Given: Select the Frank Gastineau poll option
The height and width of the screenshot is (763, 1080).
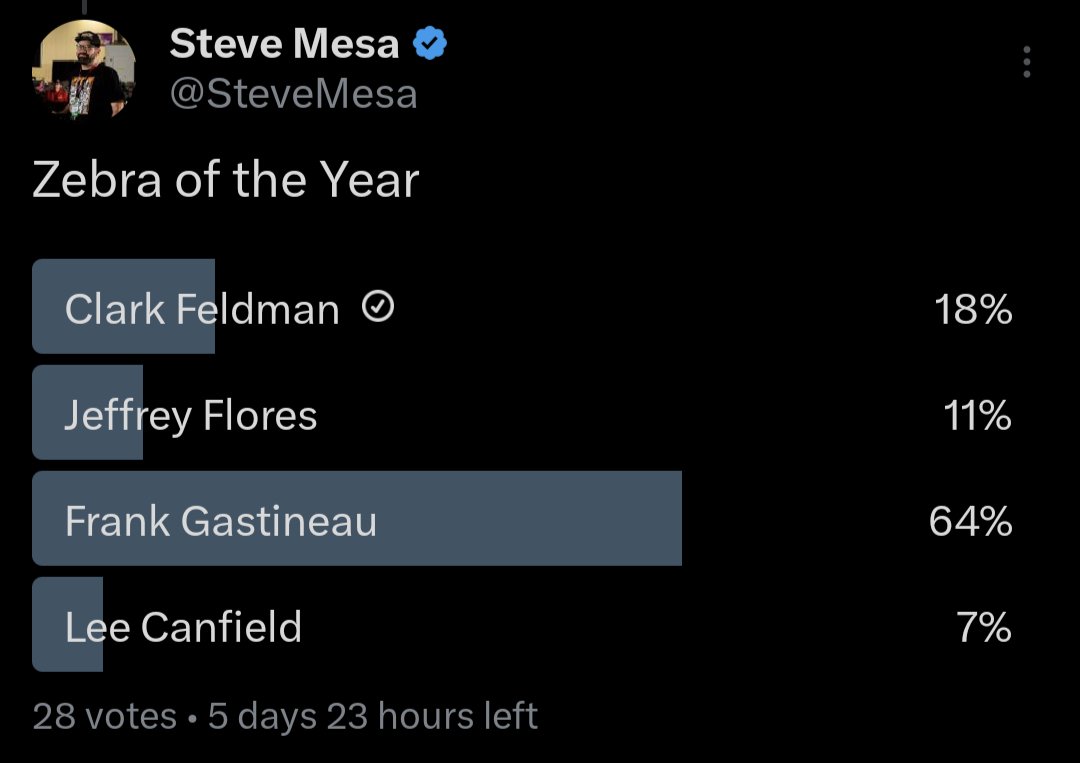Looking at the screenshot, I should (522, 519).
